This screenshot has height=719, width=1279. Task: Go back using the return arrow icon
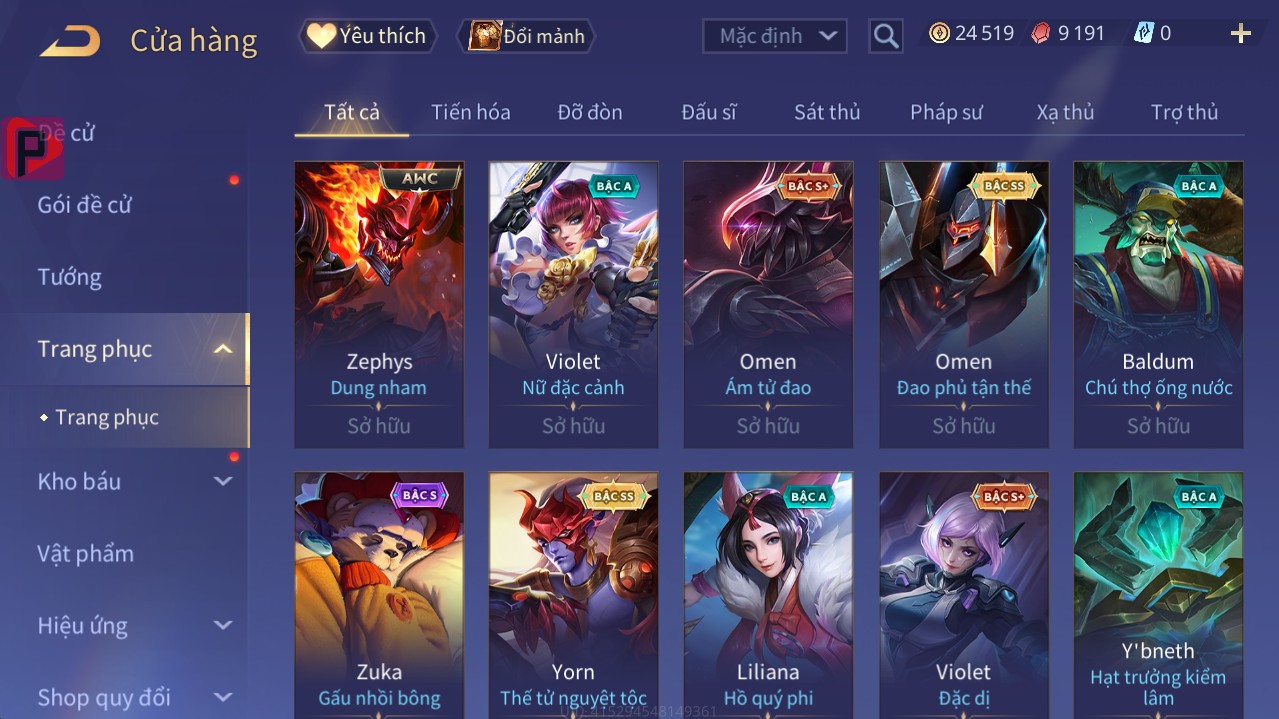(69, 40)
